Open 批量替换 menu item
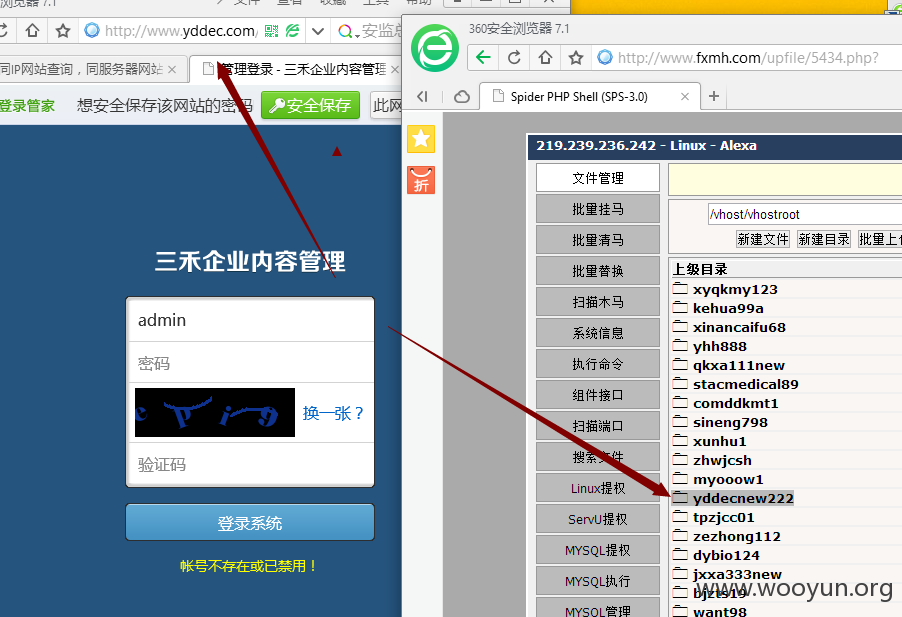Screen dimensions: 902x617 click(x=598, y=271)
